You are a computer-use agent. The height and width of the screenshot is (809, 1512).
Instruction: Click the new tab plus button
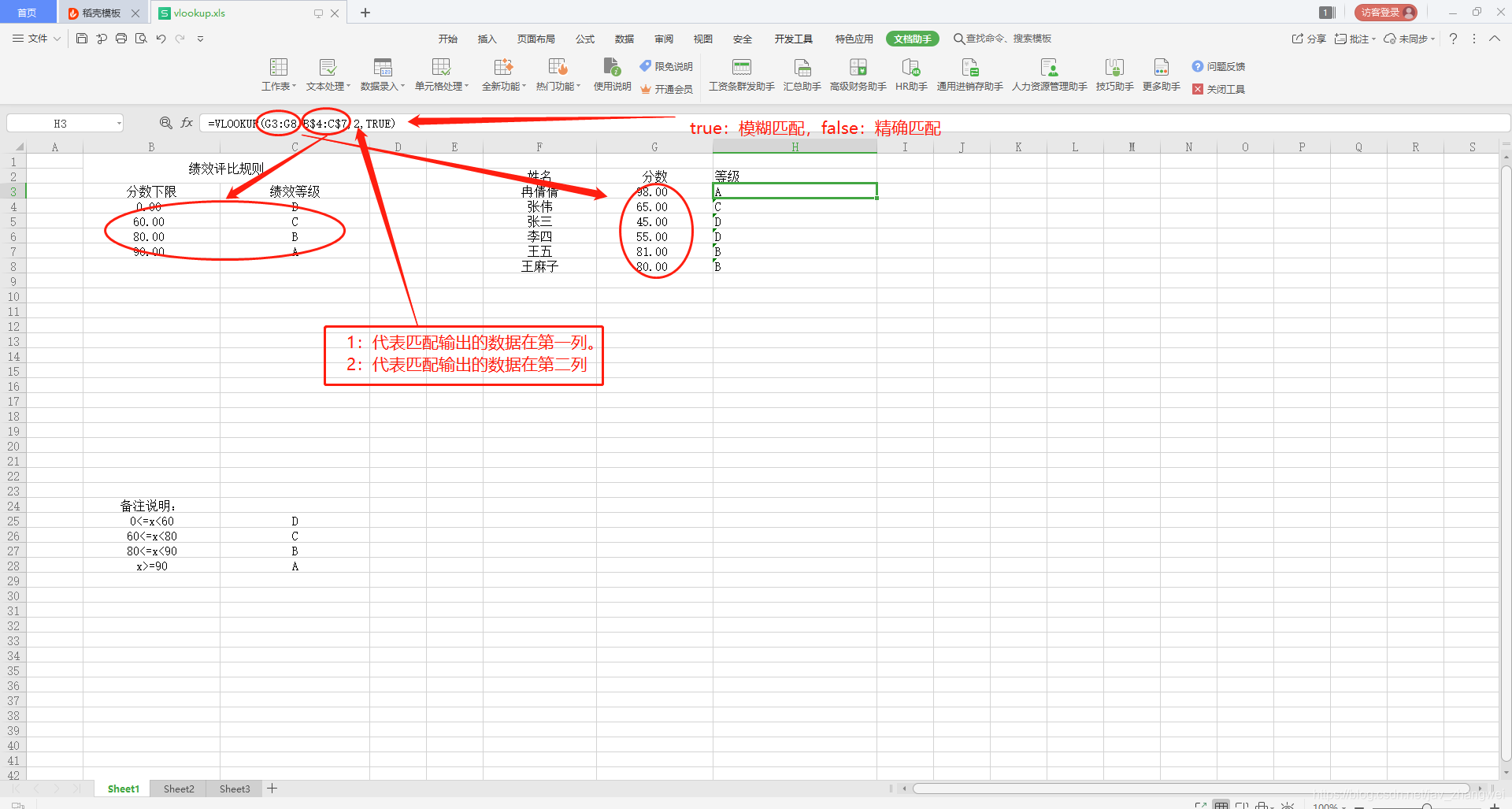pos(365,13)
